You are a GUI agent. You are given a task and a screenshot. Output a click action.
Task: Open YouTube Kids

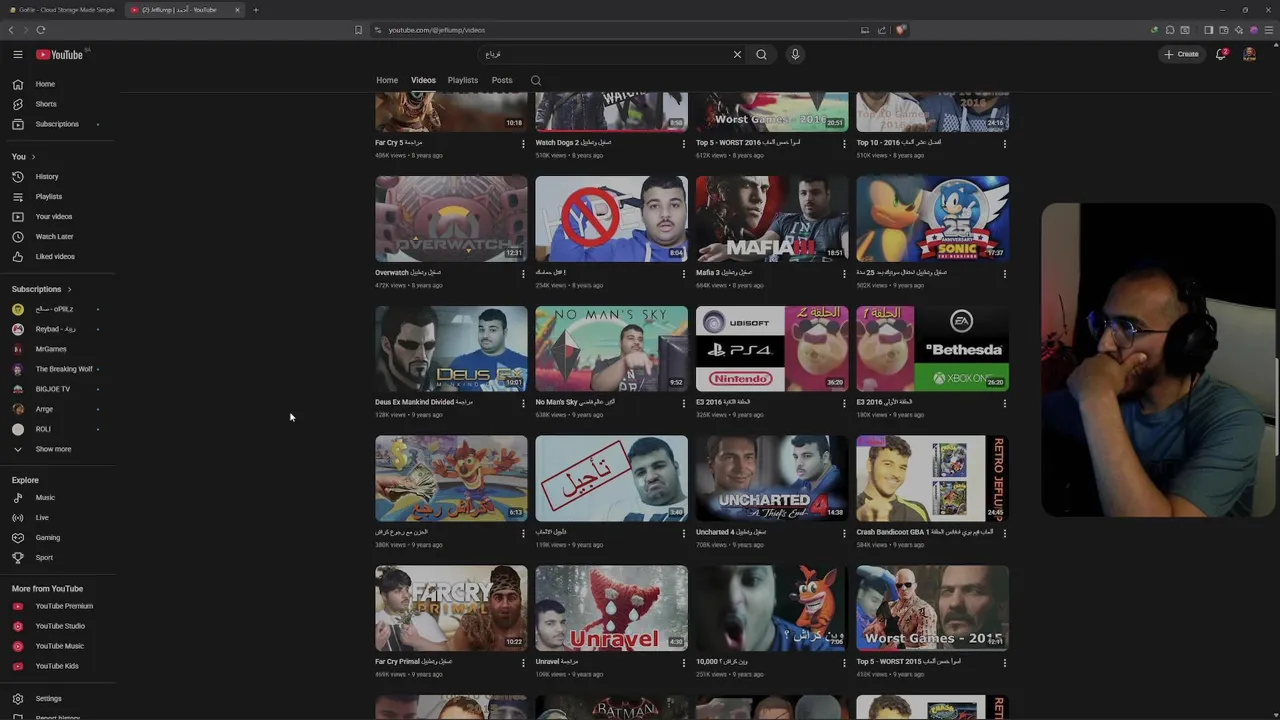click(57, 666)
